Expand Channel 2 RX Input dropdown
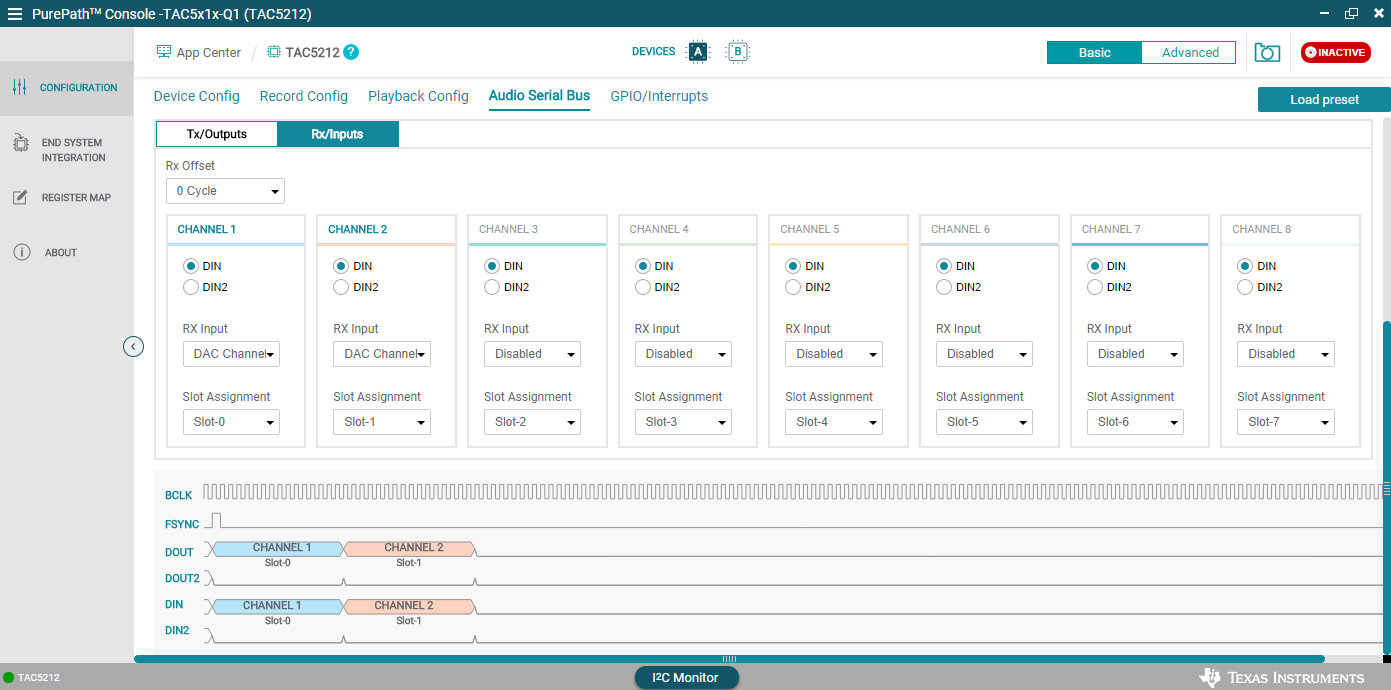This screenshot has width=1391, height=690. tap(381, 354)
